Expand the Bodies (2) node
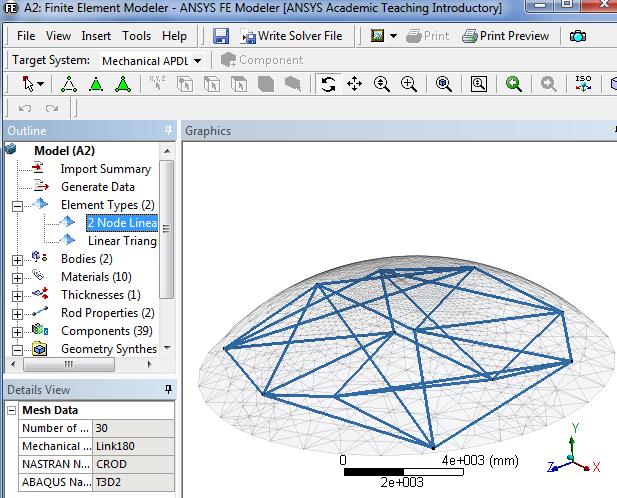Image resolution: width=617 pixels, height=498 pixels. pyautogui.click(x=17, y=260)
